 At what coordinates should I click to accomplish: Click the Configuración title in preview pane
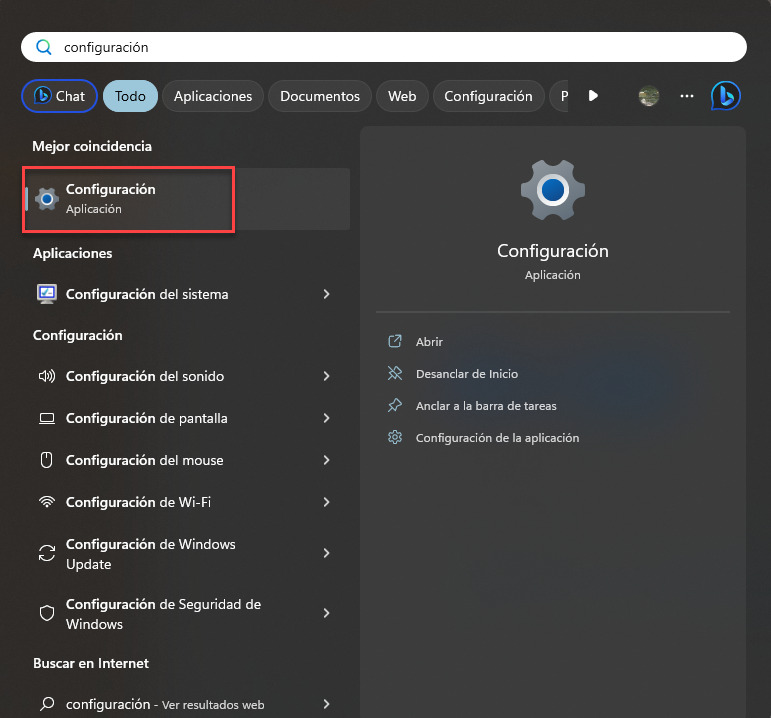coord(553,251)
